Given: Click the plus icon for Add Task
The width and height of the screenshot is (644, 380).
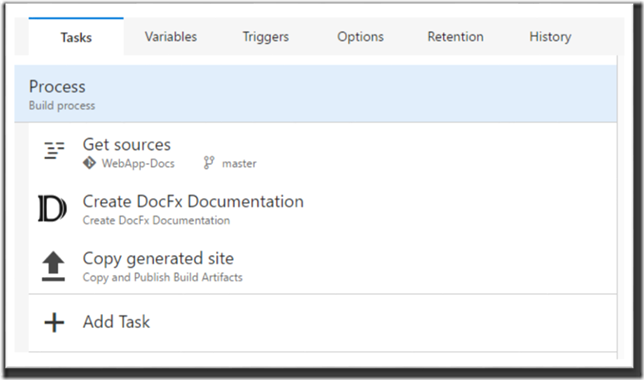Looking at the screenshot, I should [x=54, y=322].
